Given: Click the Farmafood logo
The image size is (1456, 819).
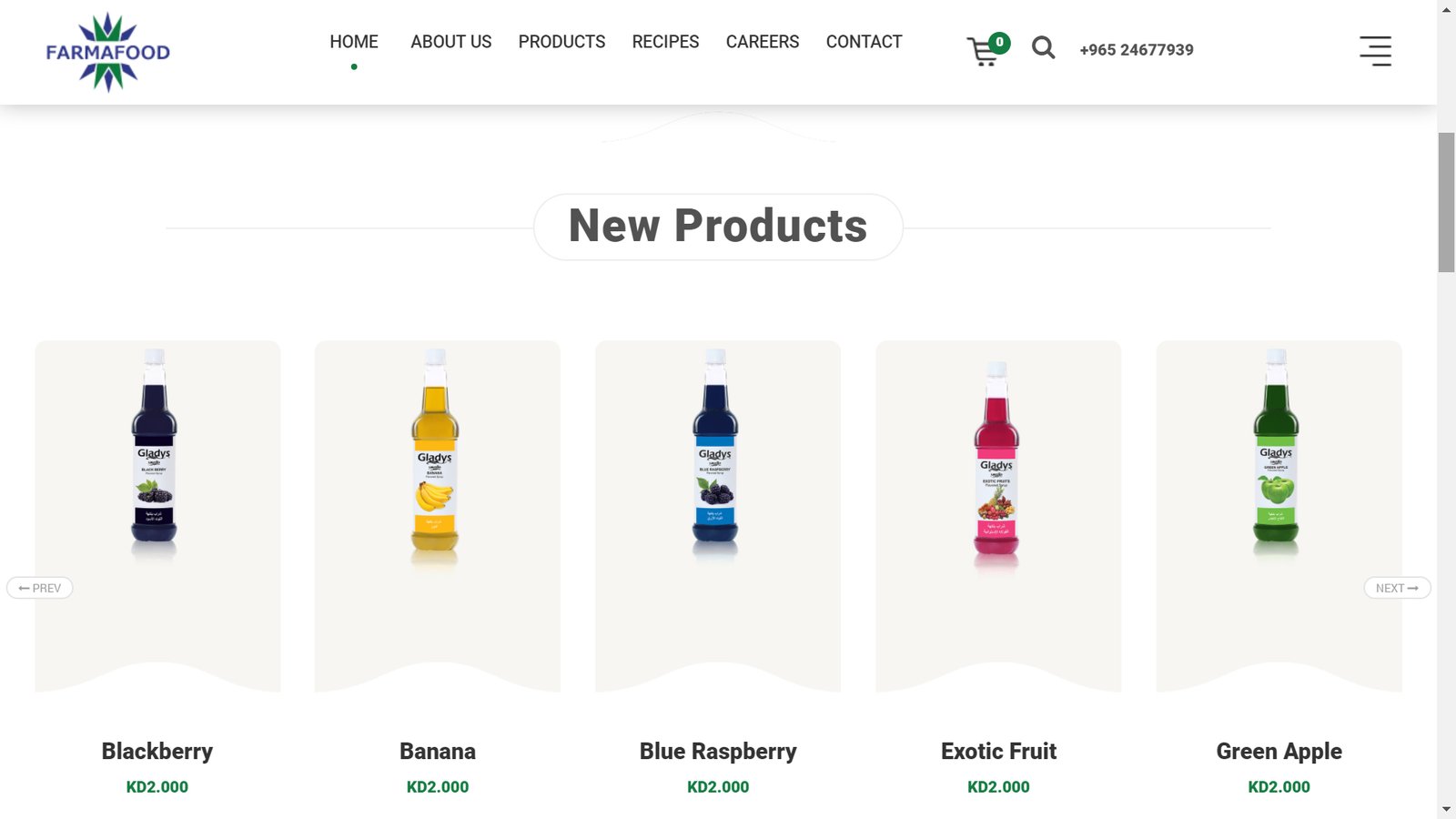Looking at the screenshot, I should coord(108,52).
